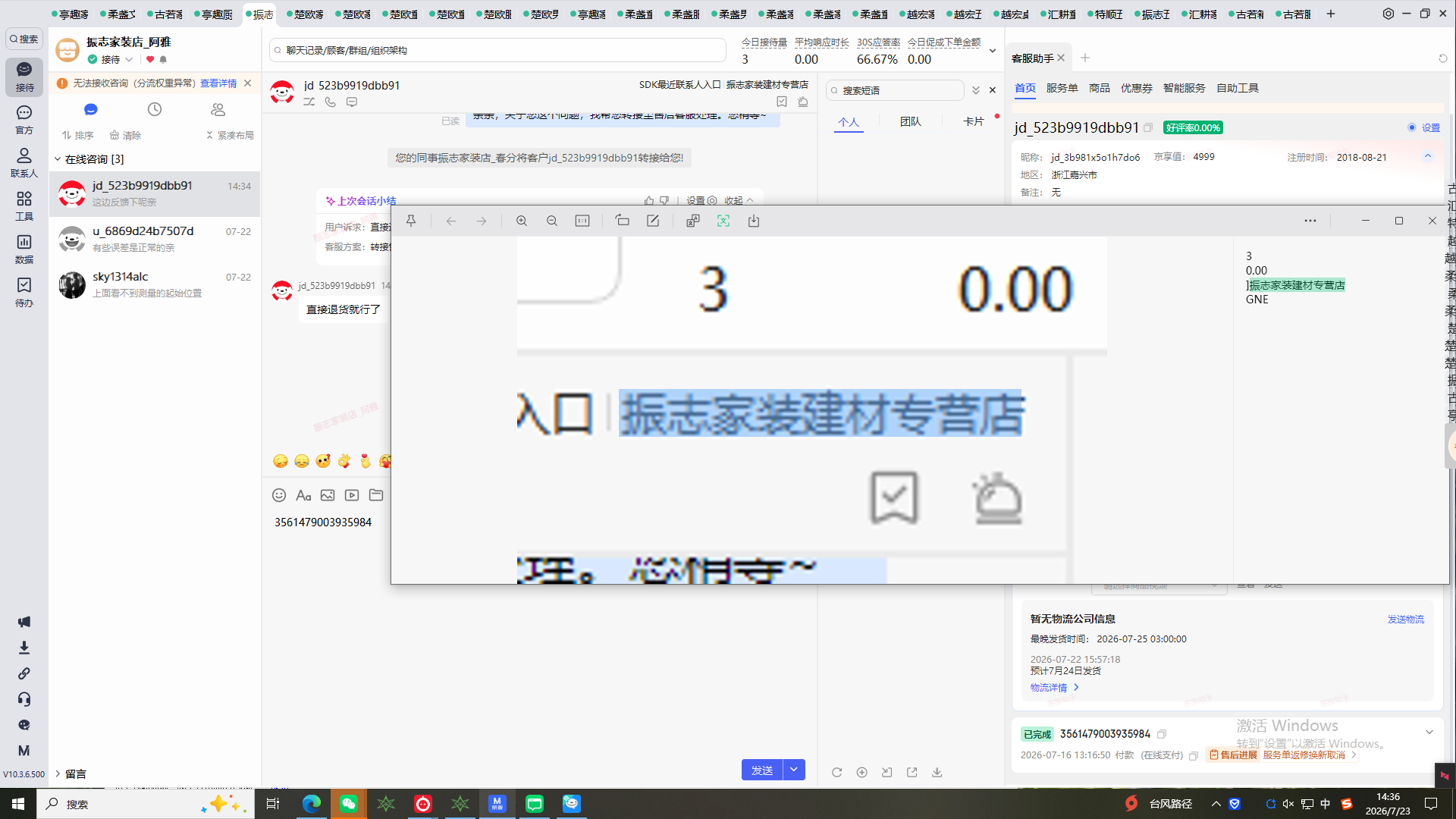The width and height of the screenshot is (1456, 819).
Task: Switch to the 自助工具 tab
Action: [1238, 88]
